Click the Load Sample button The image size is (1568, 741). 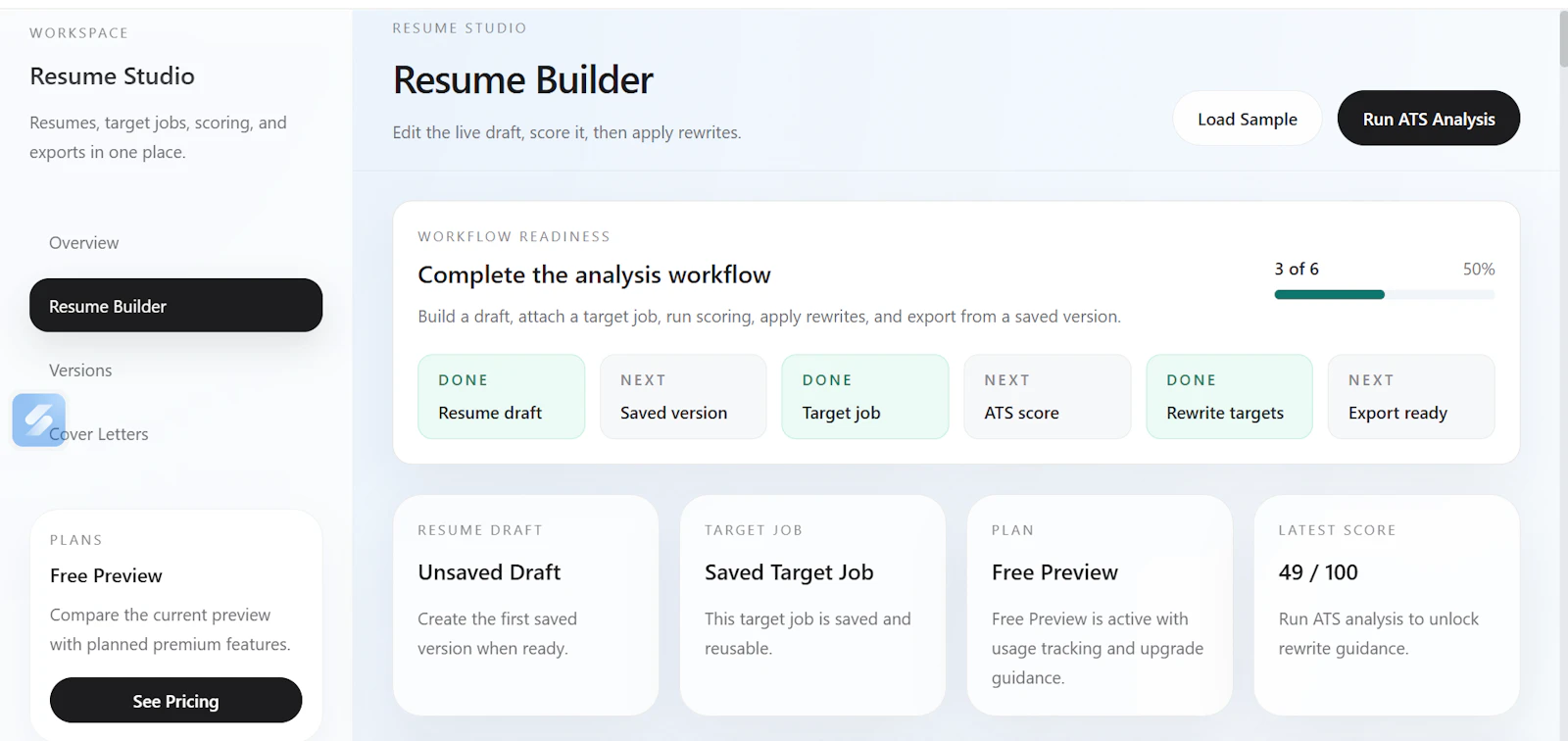(x=1248, y=119)
